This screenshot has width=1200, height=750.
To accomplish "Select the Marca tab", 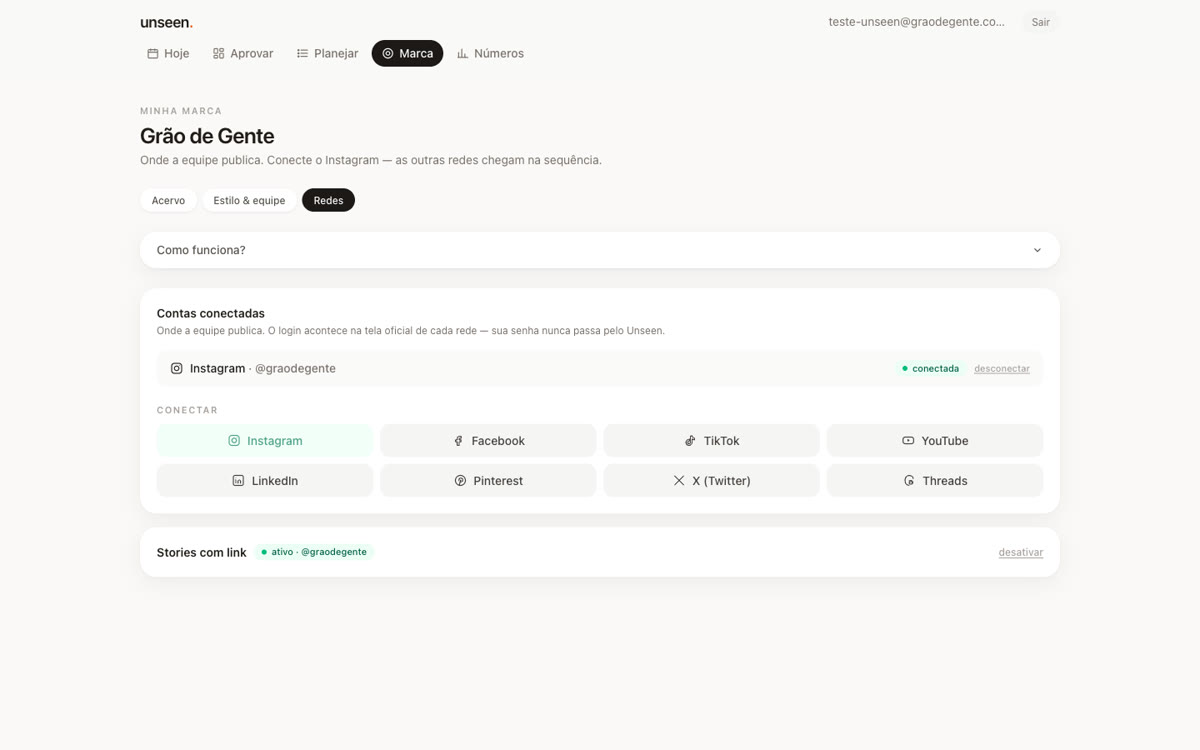I will 407,53.
